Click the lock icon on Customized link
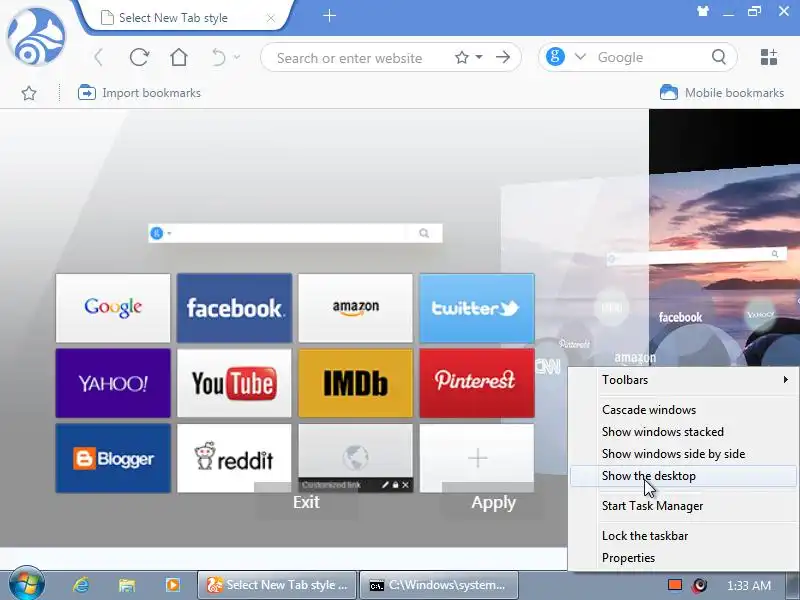This screenshot has width=800, height=600. [395, 485]
